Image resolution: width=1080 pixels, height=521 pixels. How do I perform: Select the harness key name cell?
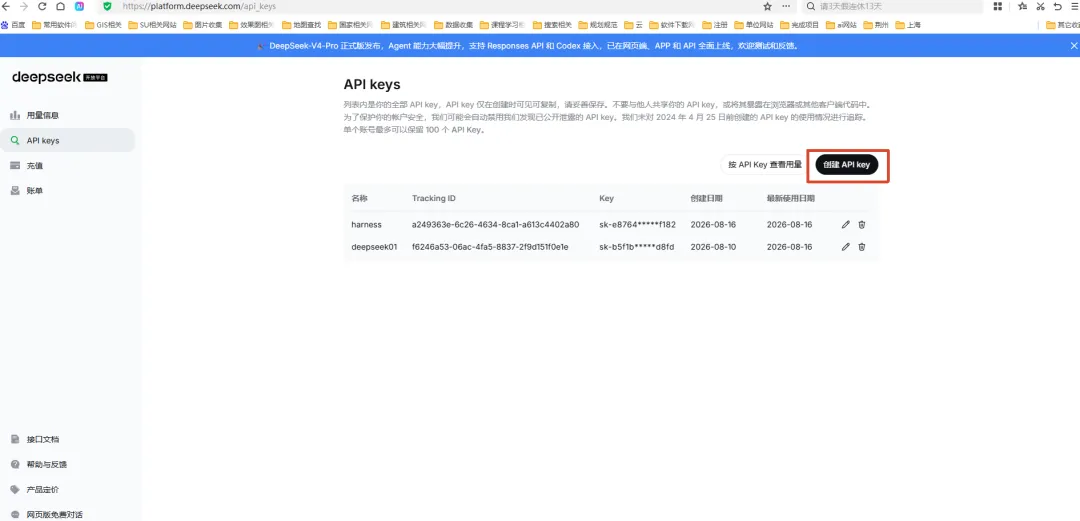(x=366, y=225)
